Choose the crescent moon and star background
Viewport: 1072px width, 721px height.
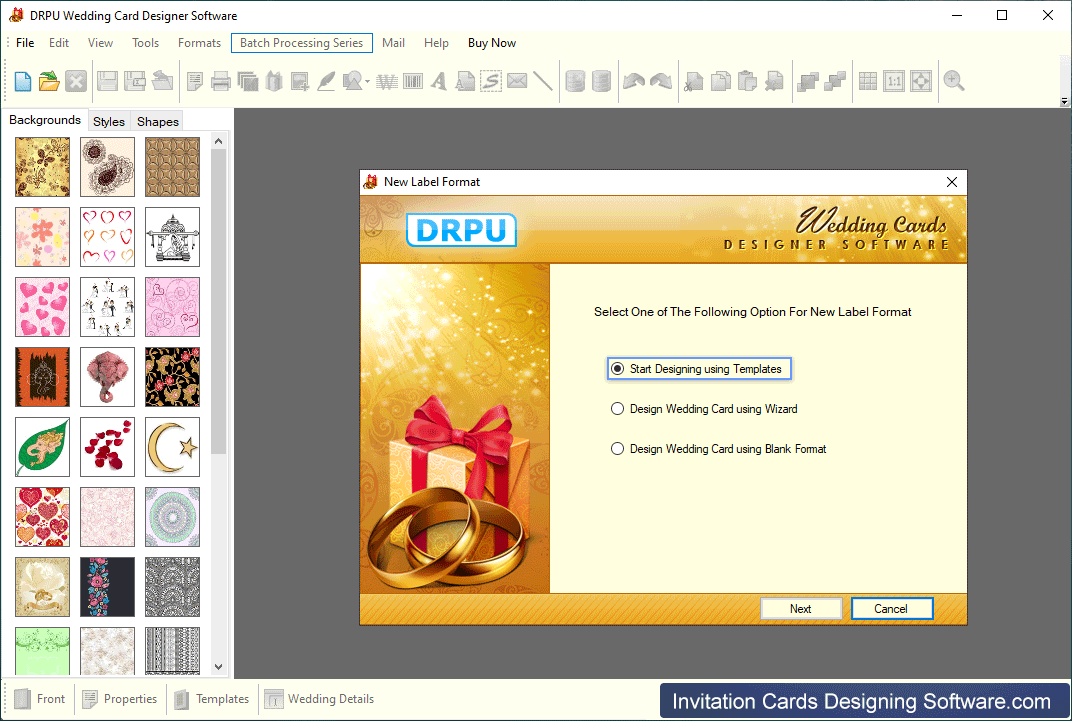click(172, 447)
